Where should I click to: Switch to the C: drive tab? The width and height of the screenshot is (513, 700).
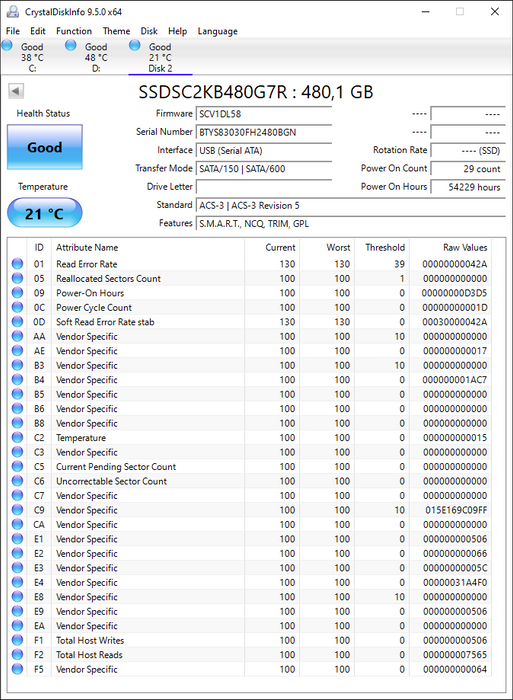point(32,57)
